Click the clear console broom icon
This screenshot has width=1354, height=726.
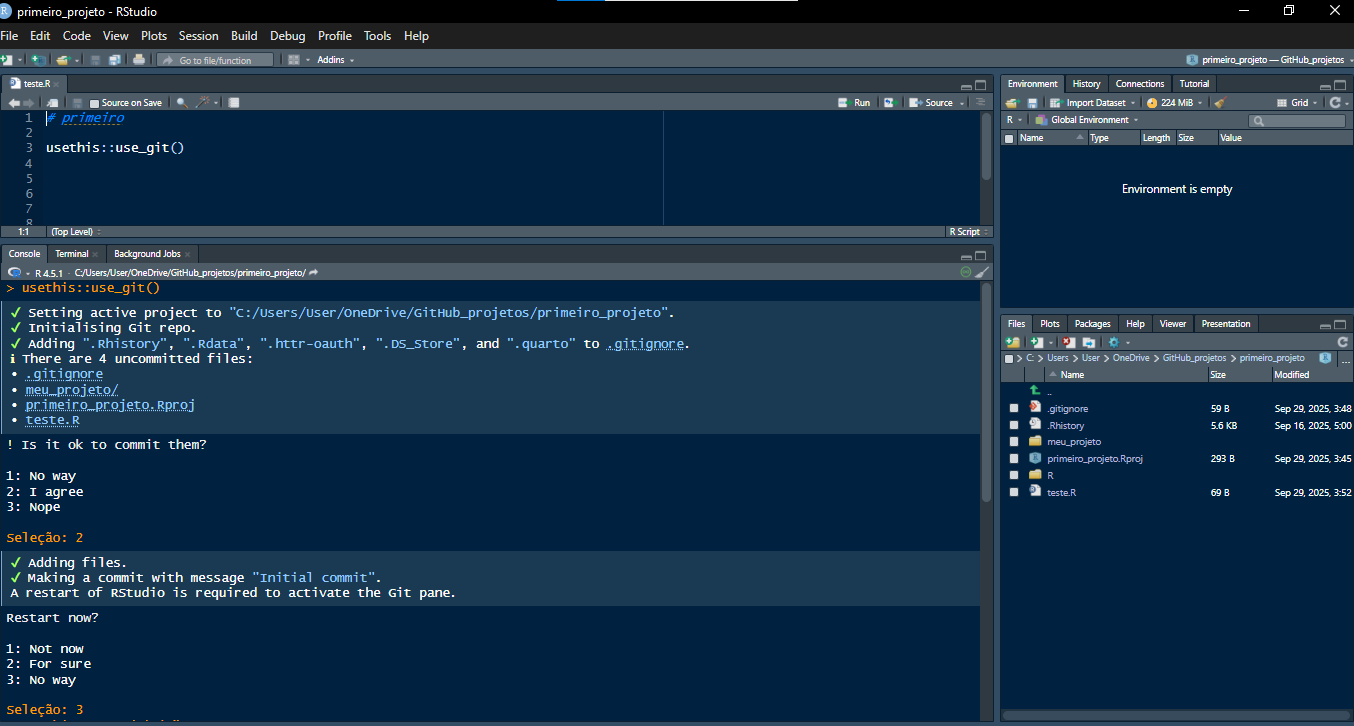[982, 272]
